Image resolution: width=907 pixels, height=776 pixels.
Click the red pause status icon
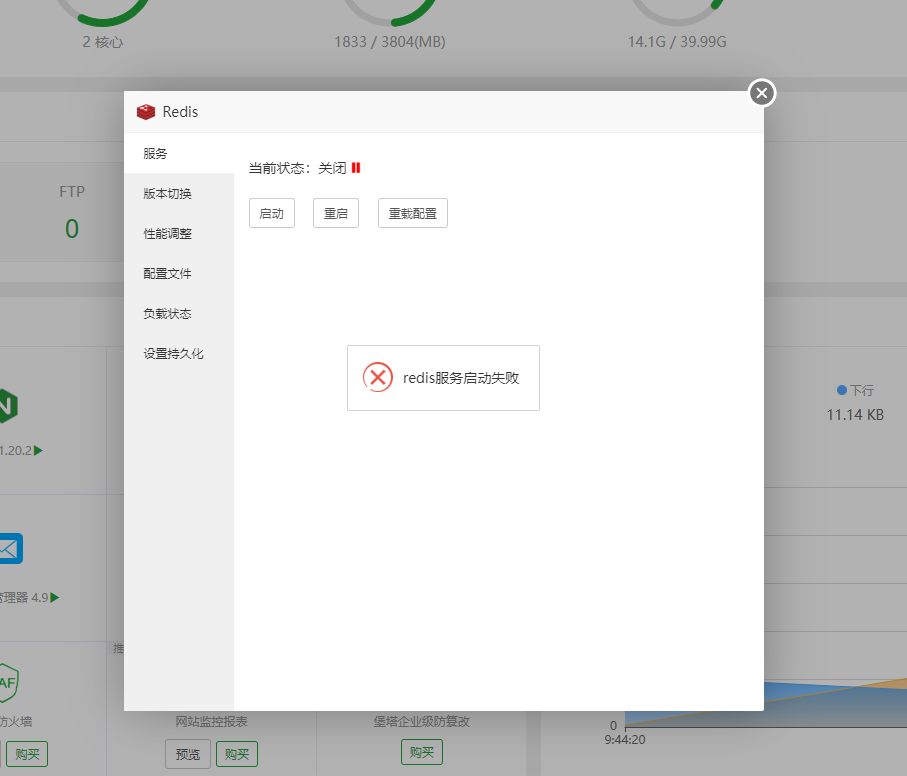pos(356,168)
